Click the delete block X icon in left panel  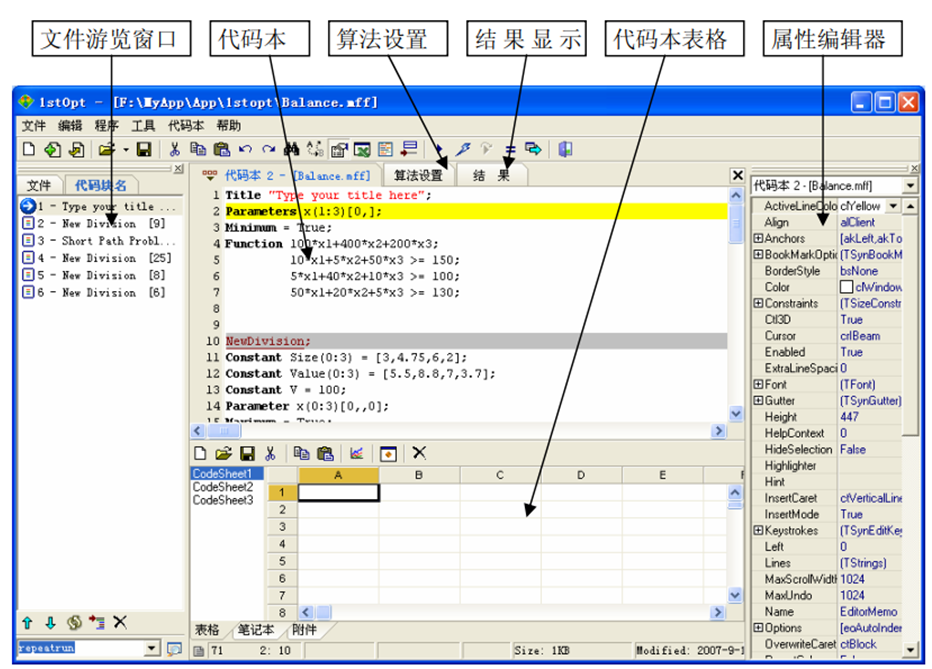120,621
